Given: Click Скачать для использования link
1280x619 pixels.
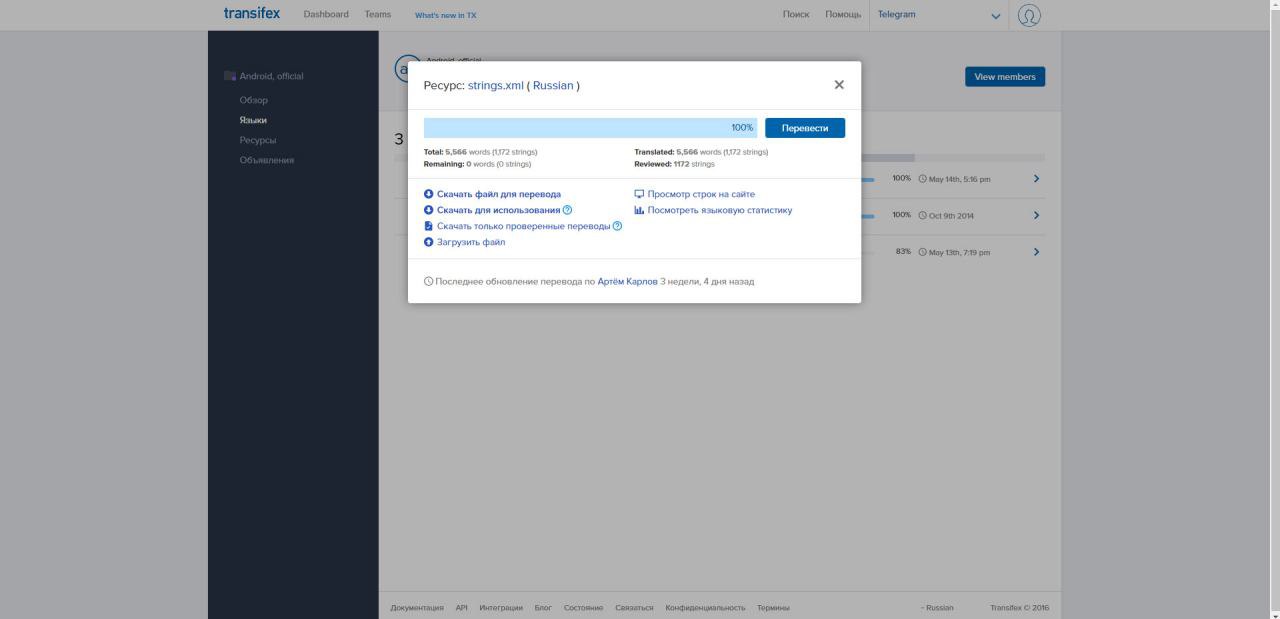Looking at the screenshot, I should point(499,210).
